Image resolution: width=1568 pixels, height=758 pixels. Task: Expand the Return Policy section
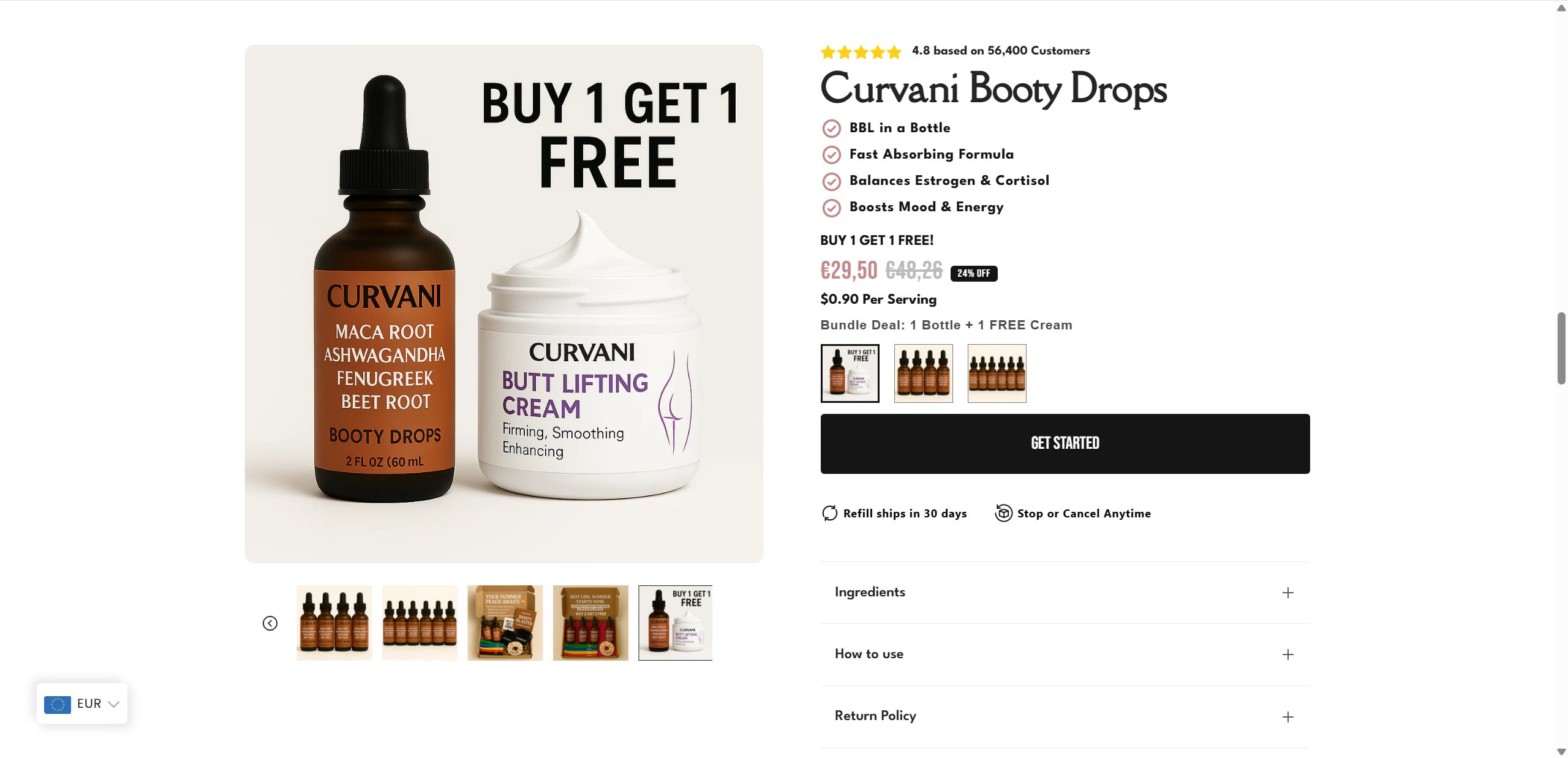click(1065, 717)
